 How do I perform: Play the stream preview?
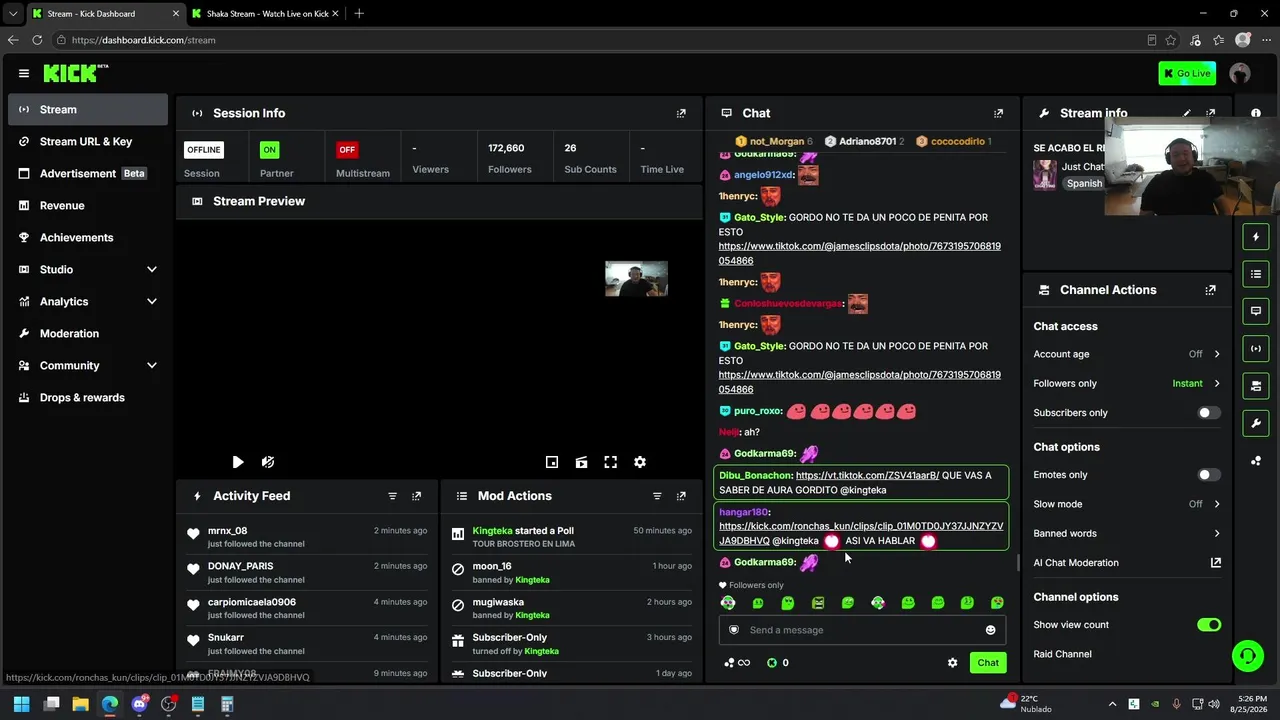[238, 462]
